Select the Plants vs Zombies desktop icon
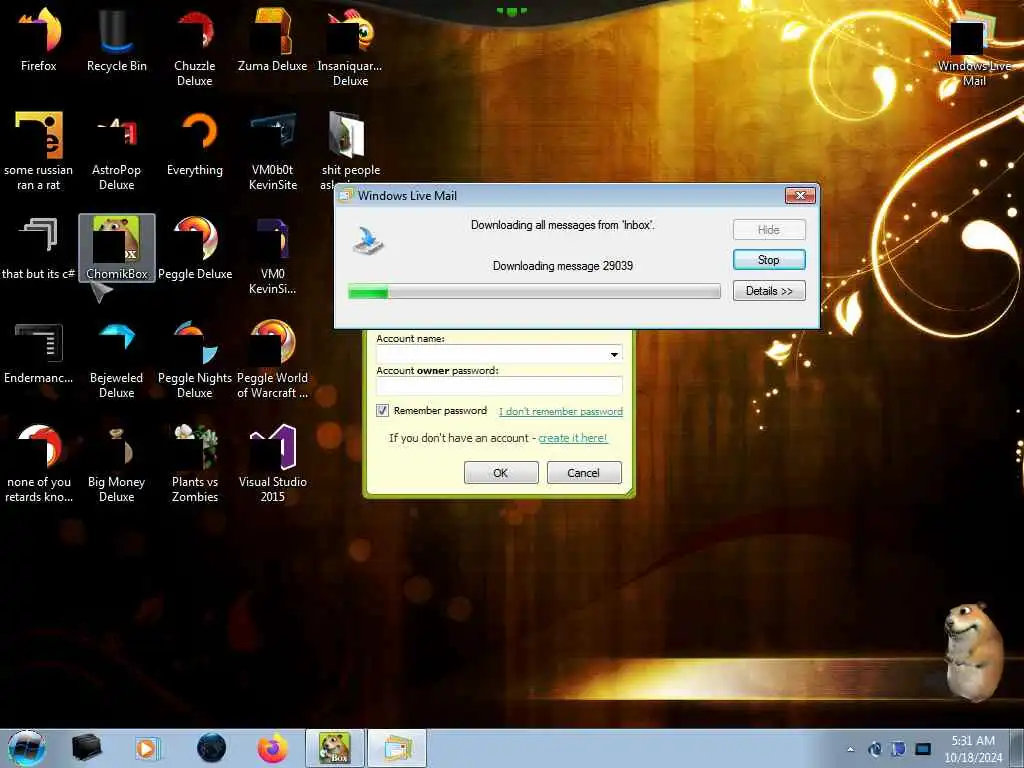 pyautogui.click(x=195, y=463)
